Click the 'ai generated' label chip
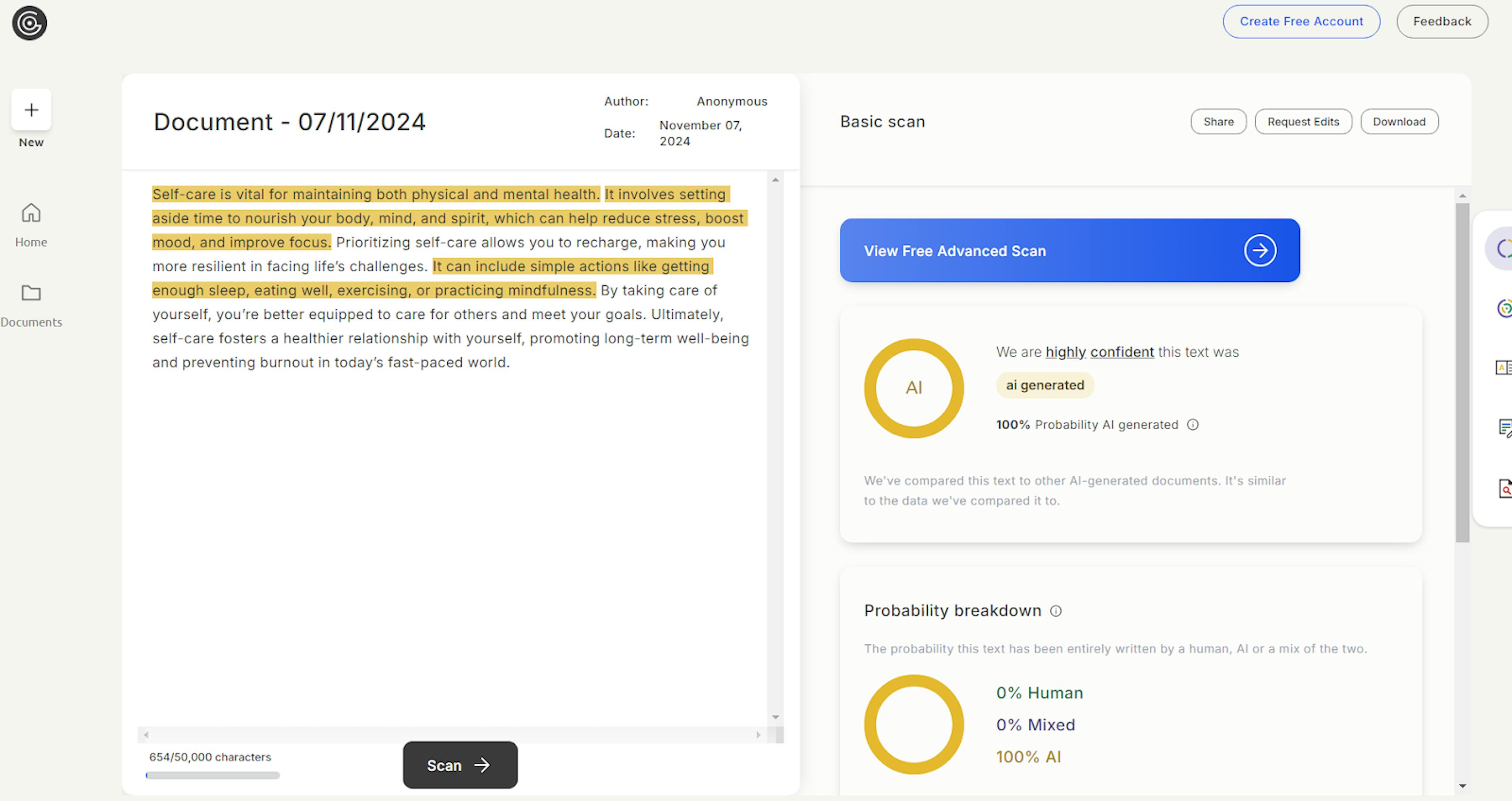Image resolution: width=1512 pixels, height=801 pixels. tap(1045, 385)
